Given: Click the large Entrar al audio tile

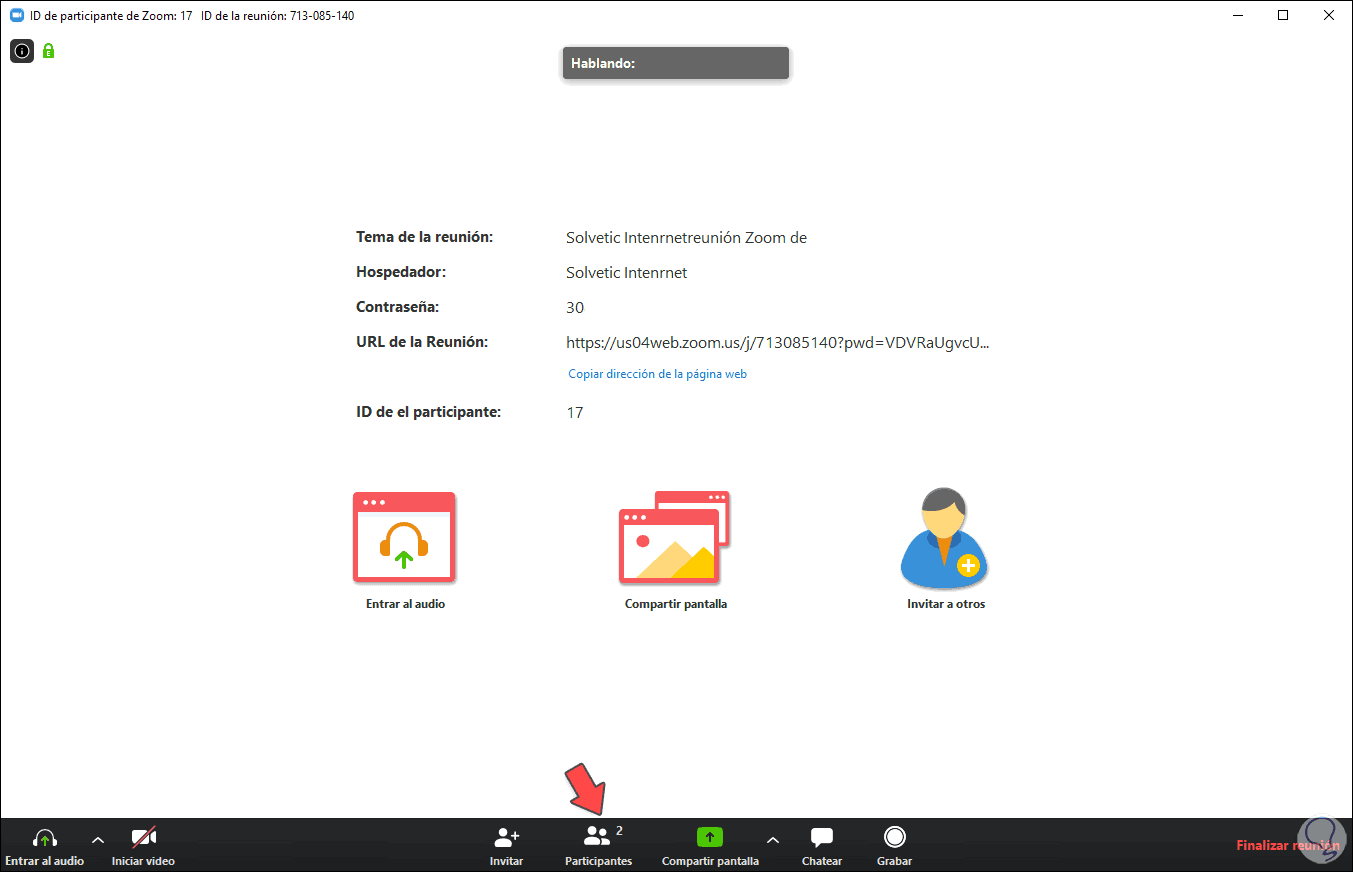Looking at the screenshot, I should tap(405, 550).
